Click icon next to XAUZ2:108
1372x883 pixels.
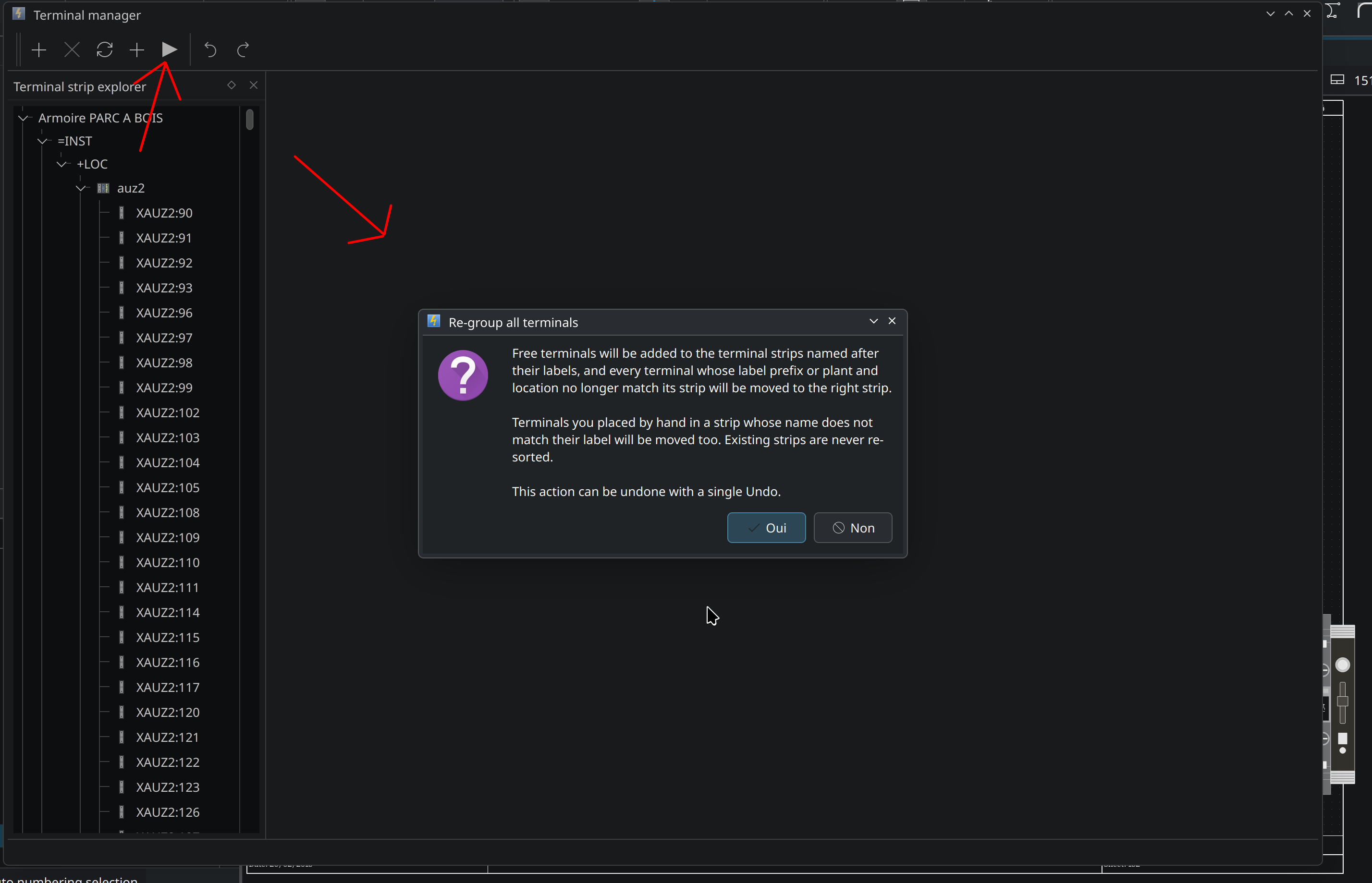coord(121,512)
